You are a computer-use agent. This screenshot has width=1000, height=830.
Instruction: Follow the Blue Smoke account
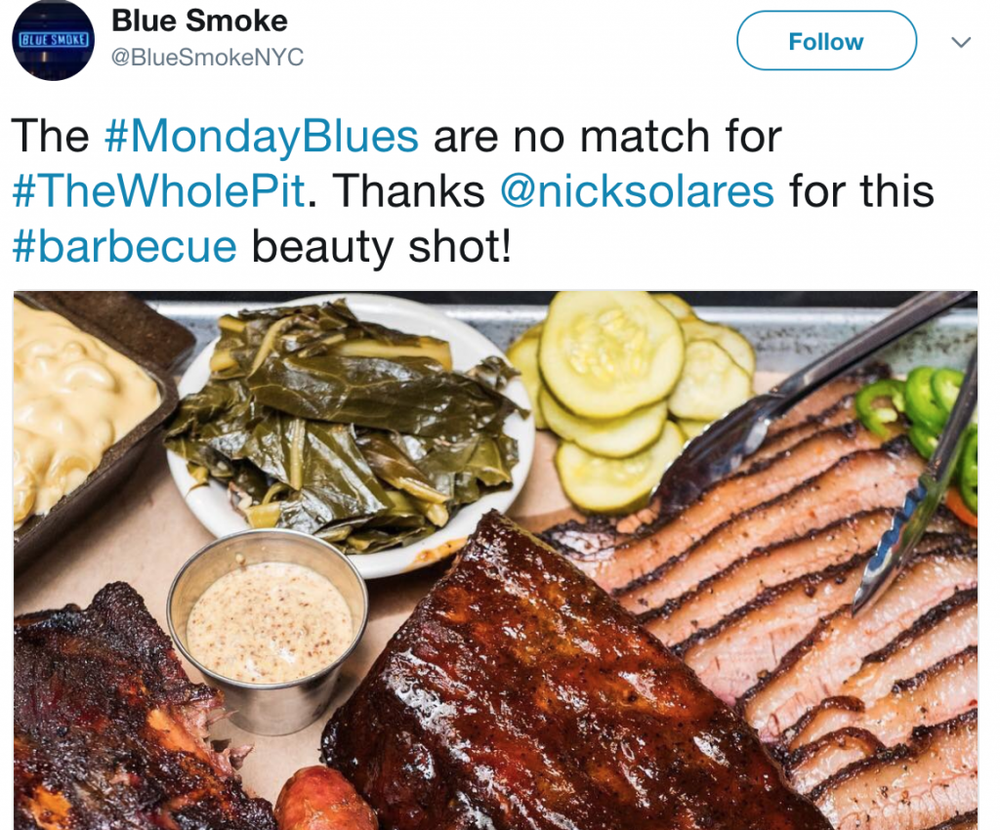pyautogui.click(x=827, y=41)
